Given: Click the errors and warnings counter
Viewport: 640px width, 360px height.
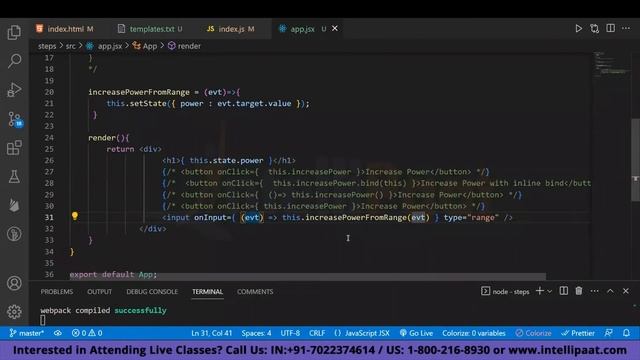Looking at the screenshot, I should (x=87, y=333).
